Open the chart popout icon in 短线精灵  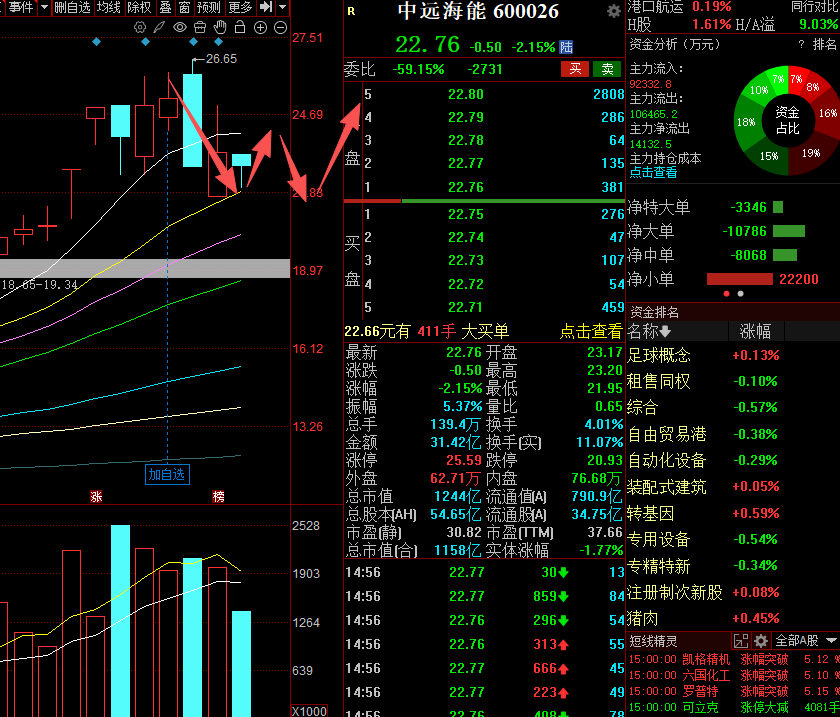741,640
